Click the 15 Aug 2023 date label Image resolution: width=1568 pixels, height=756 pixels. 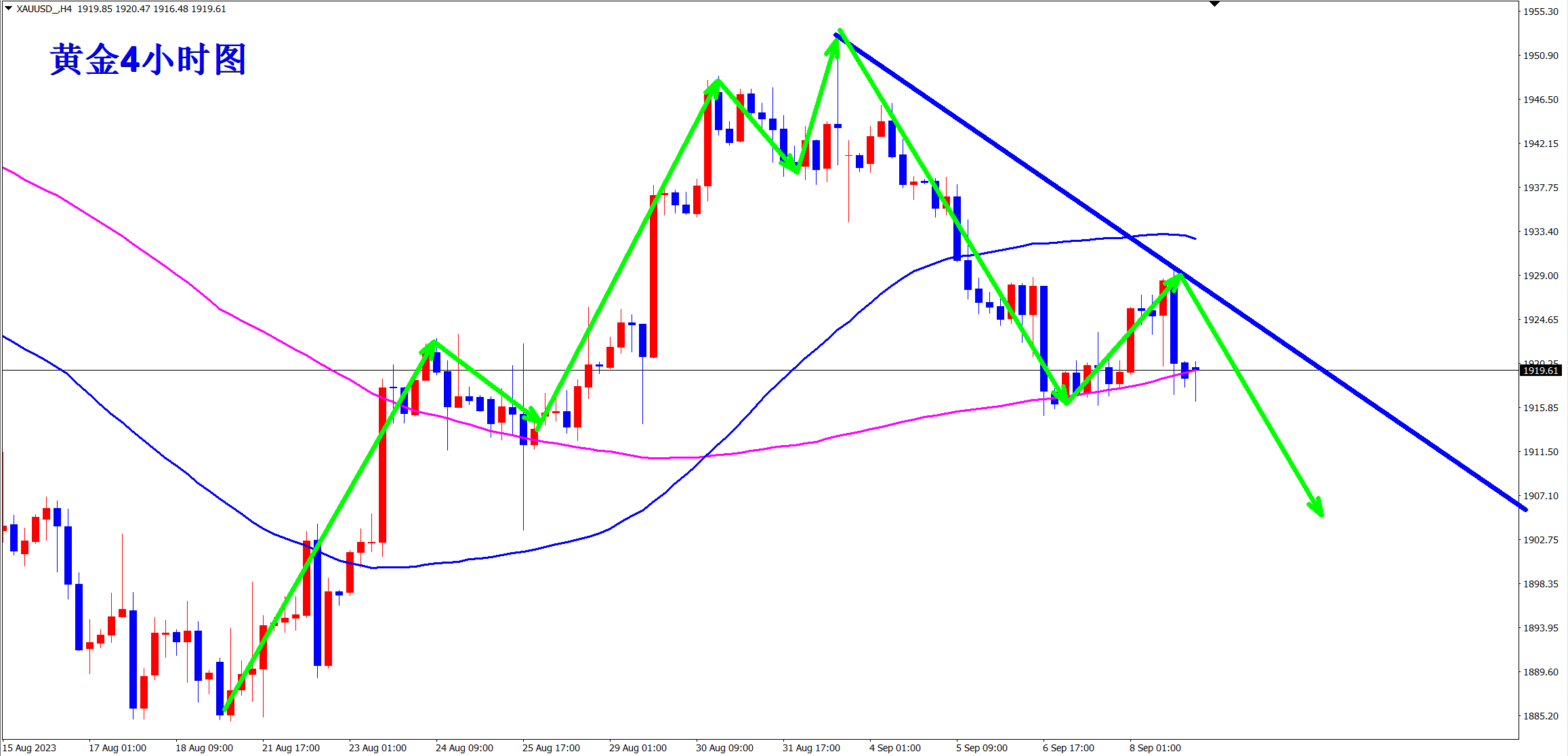tap(30, 748)
